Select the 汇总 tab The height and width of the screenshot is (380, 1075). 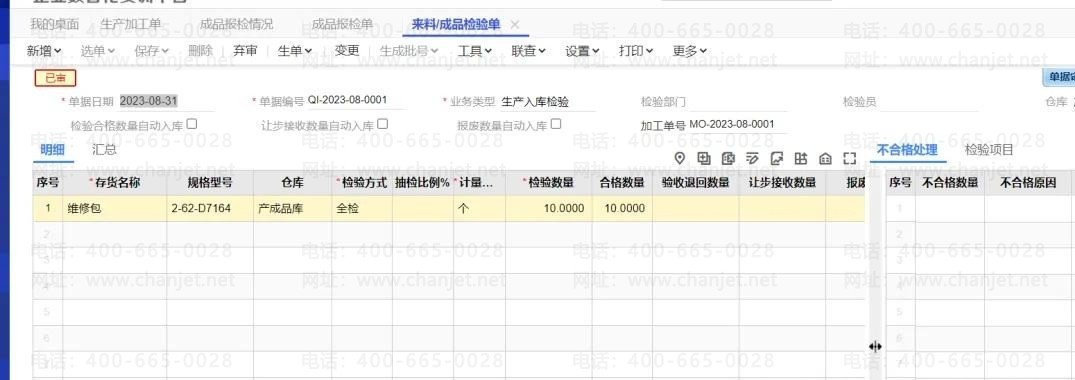click(104, 150)
